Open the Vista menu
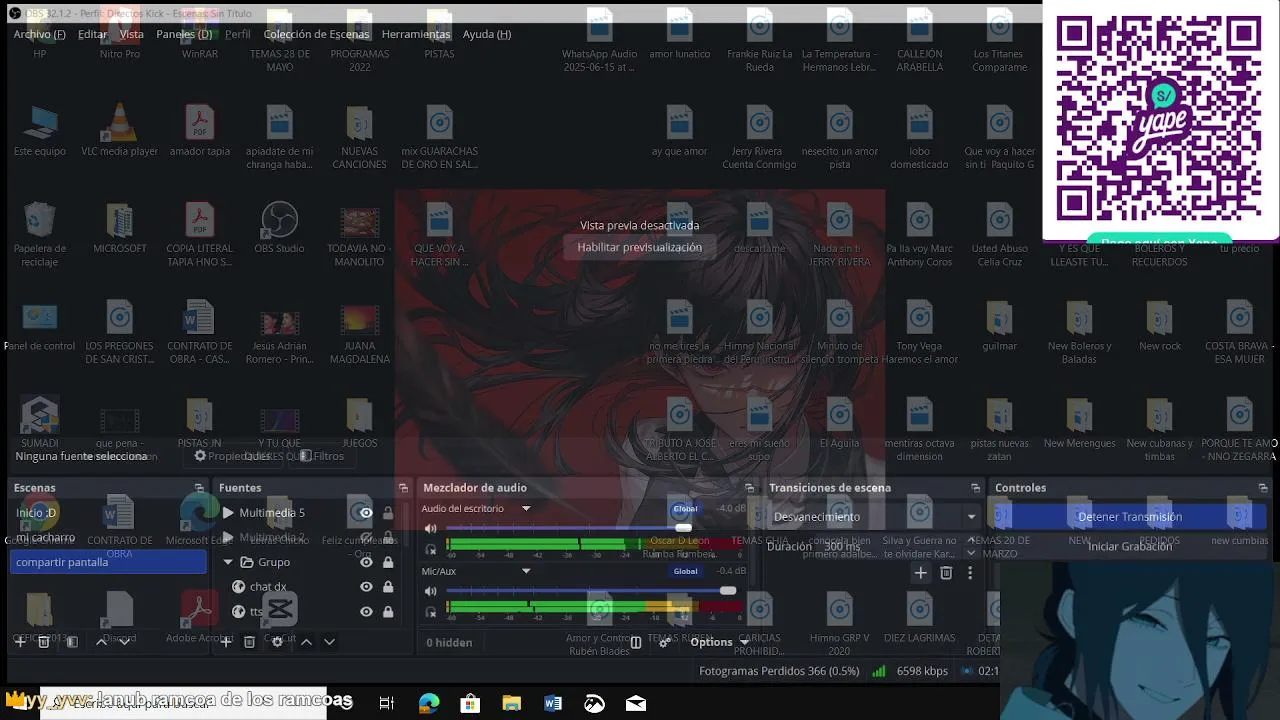This screenshot has height=720, width=1280. [132, 34]
